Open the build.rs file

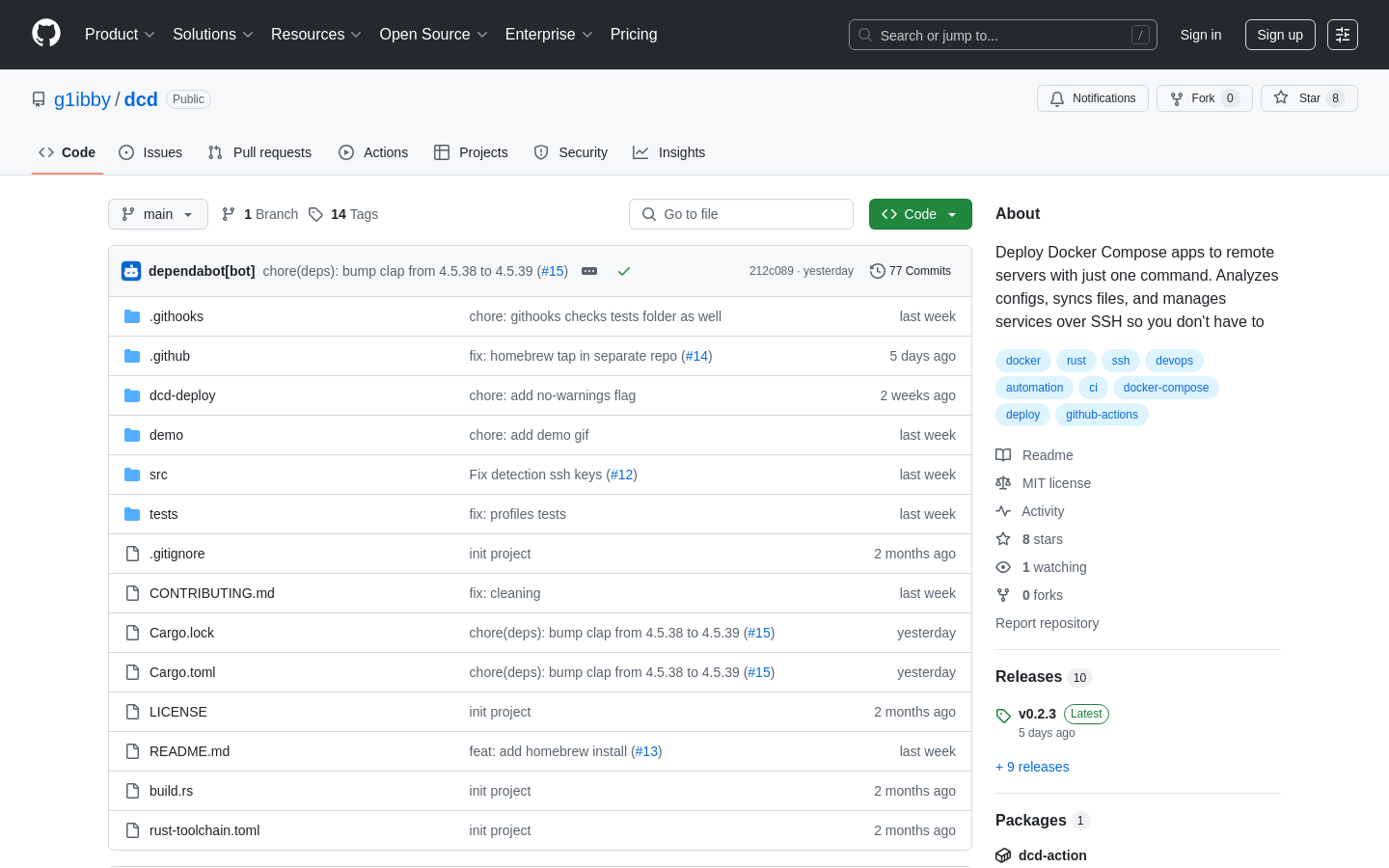tap(171, 791)
